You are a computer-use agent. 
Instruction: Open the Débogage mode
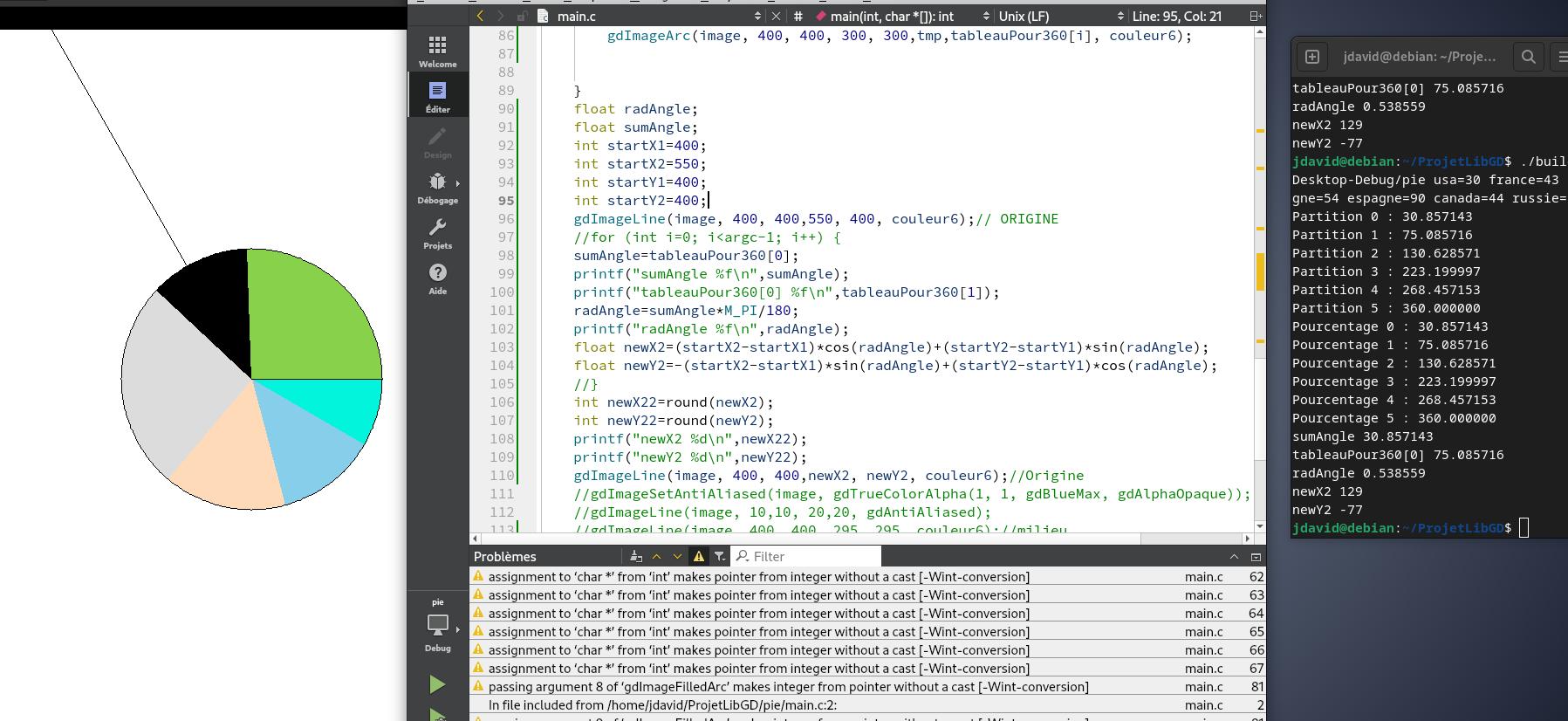pos(438,187)
